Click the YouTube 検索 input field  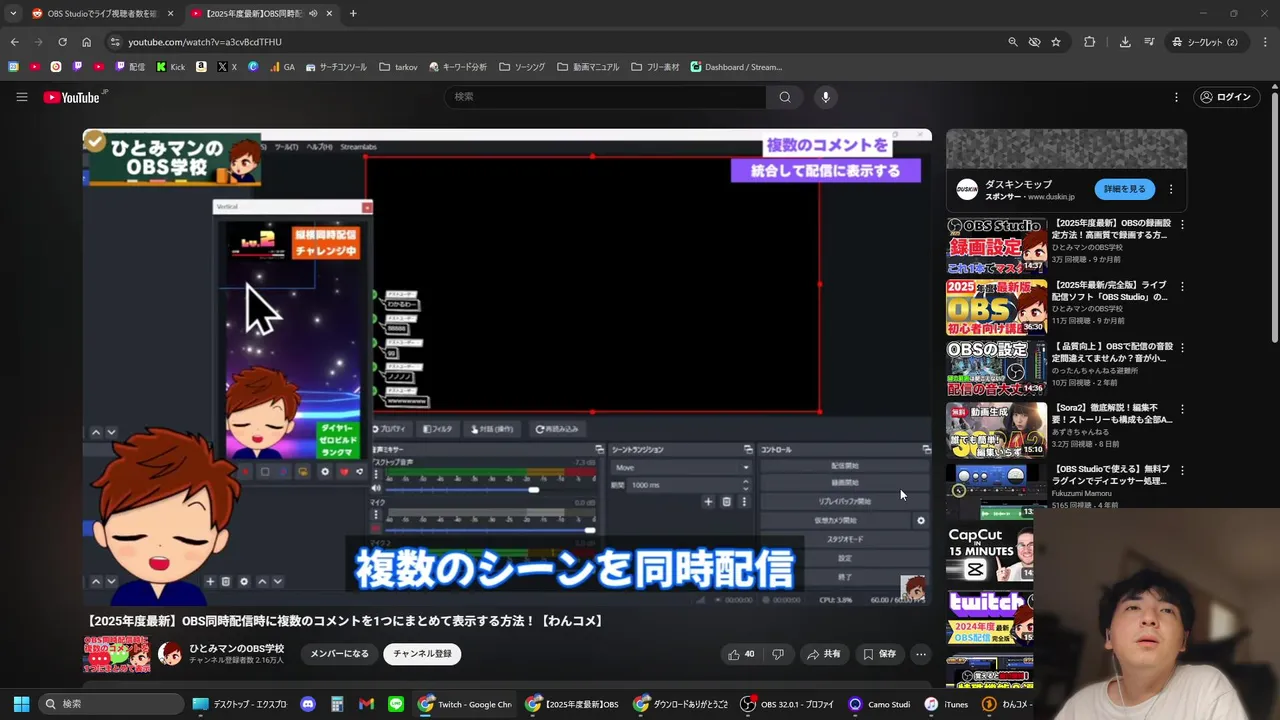(605, 97)
